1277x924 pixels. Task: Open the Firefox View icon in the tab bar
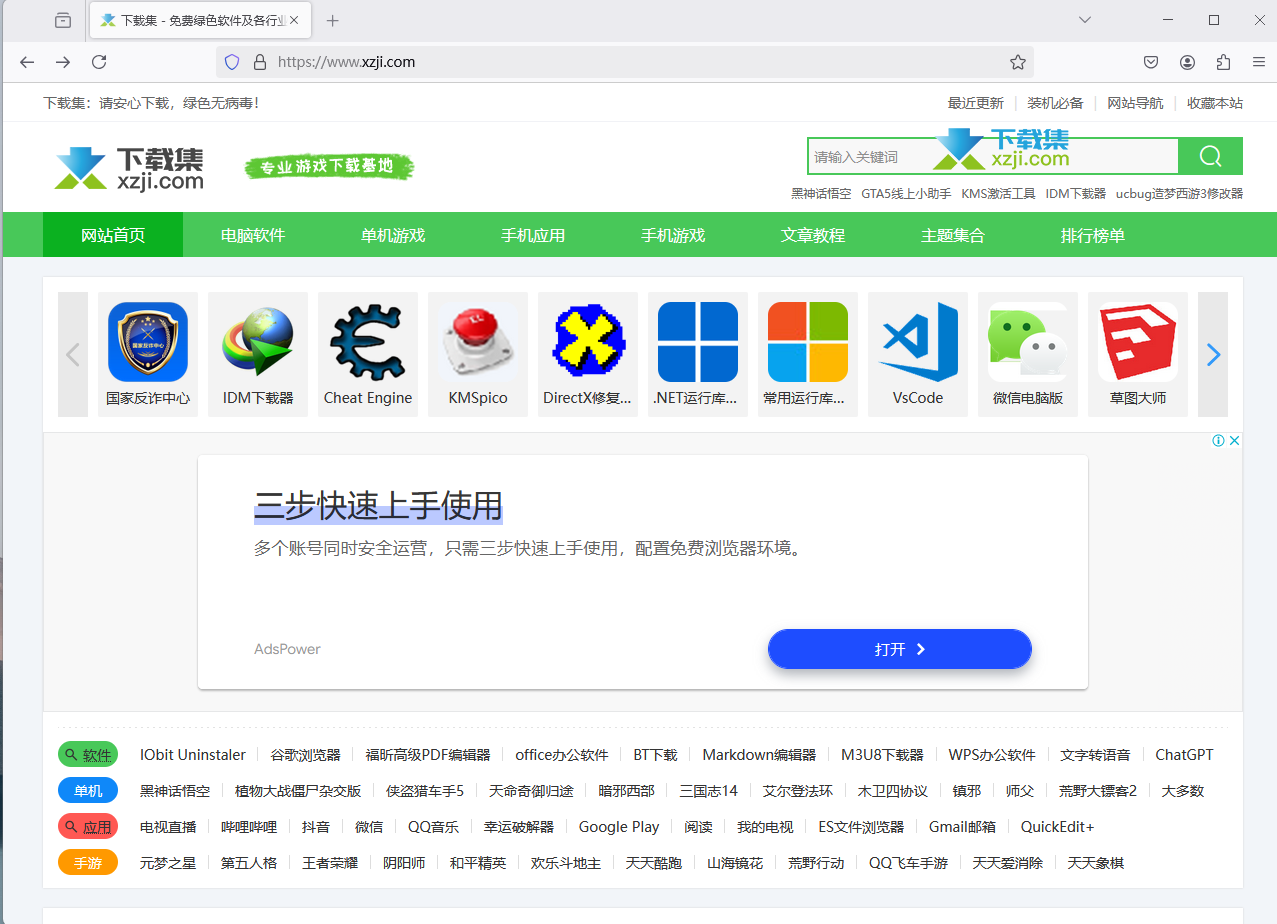(x=63, y=20)
